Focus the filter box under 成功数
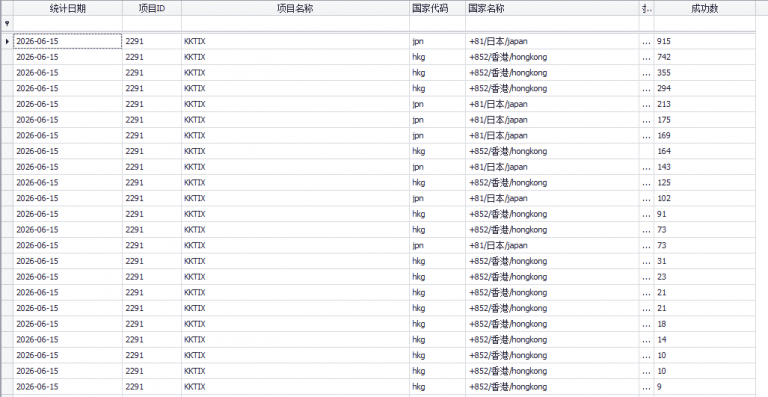768x397 pixels. [704, 23]
